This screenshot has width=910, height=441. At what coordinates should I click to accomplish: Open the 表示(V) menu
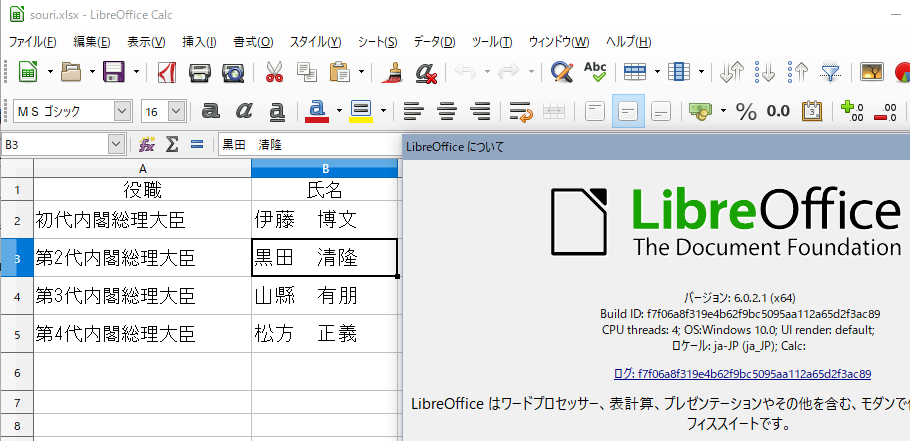(x=146, y=42)
